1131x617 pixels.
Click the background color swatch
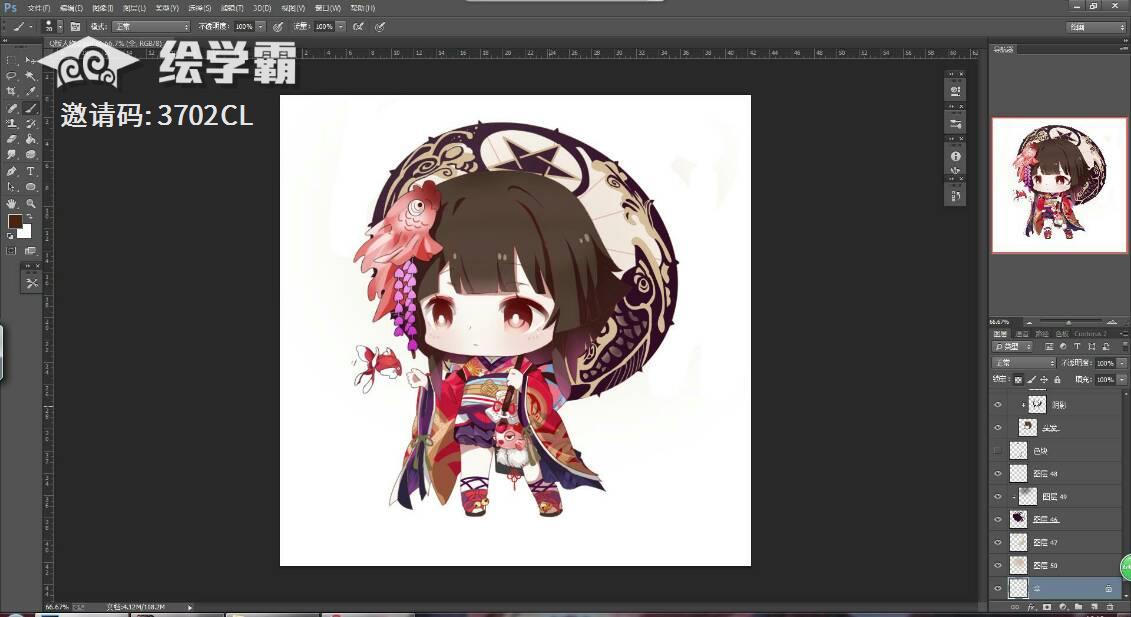click(26, 232)
